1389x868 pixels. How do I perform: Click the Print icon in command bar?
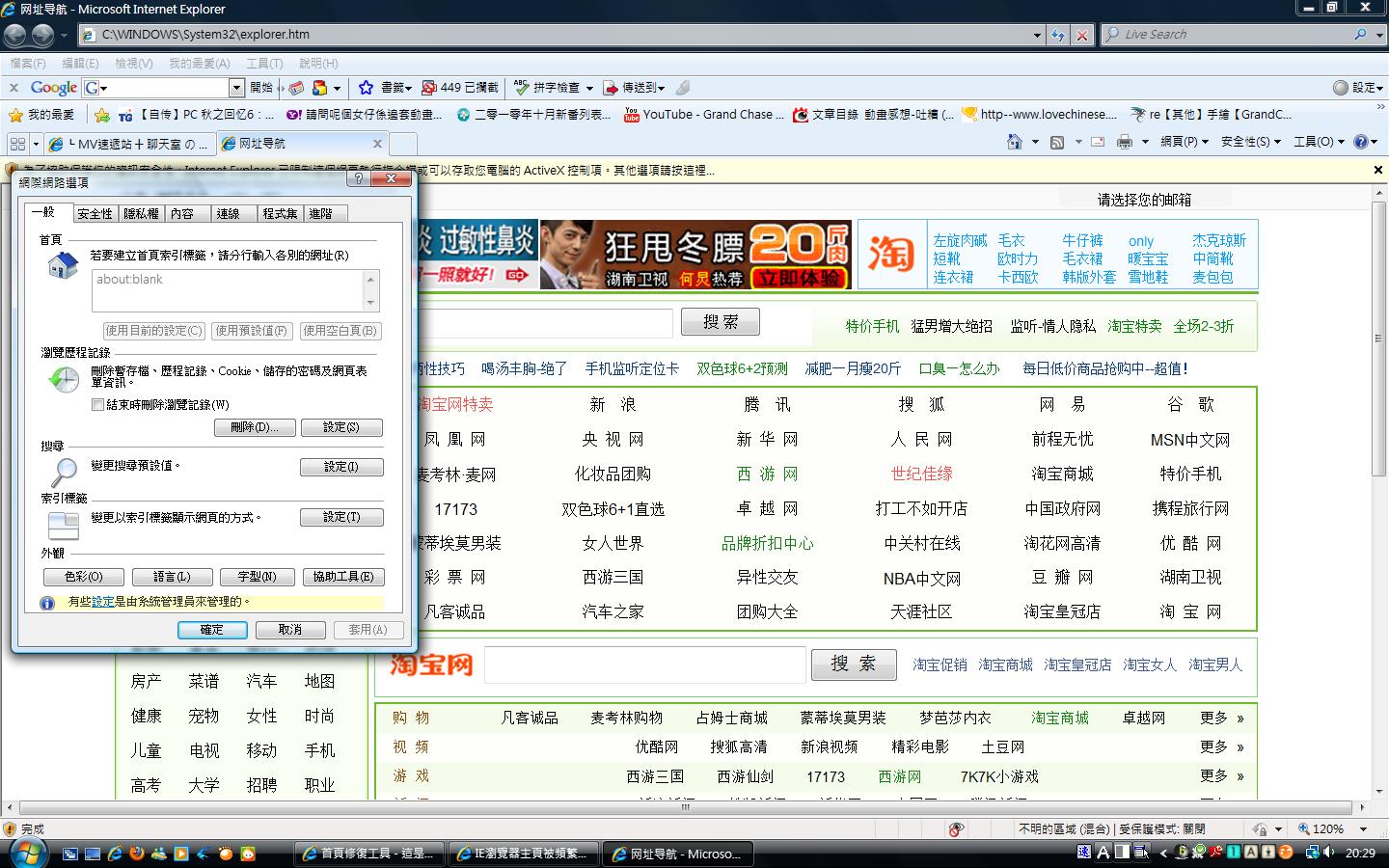pos(1124,142)
